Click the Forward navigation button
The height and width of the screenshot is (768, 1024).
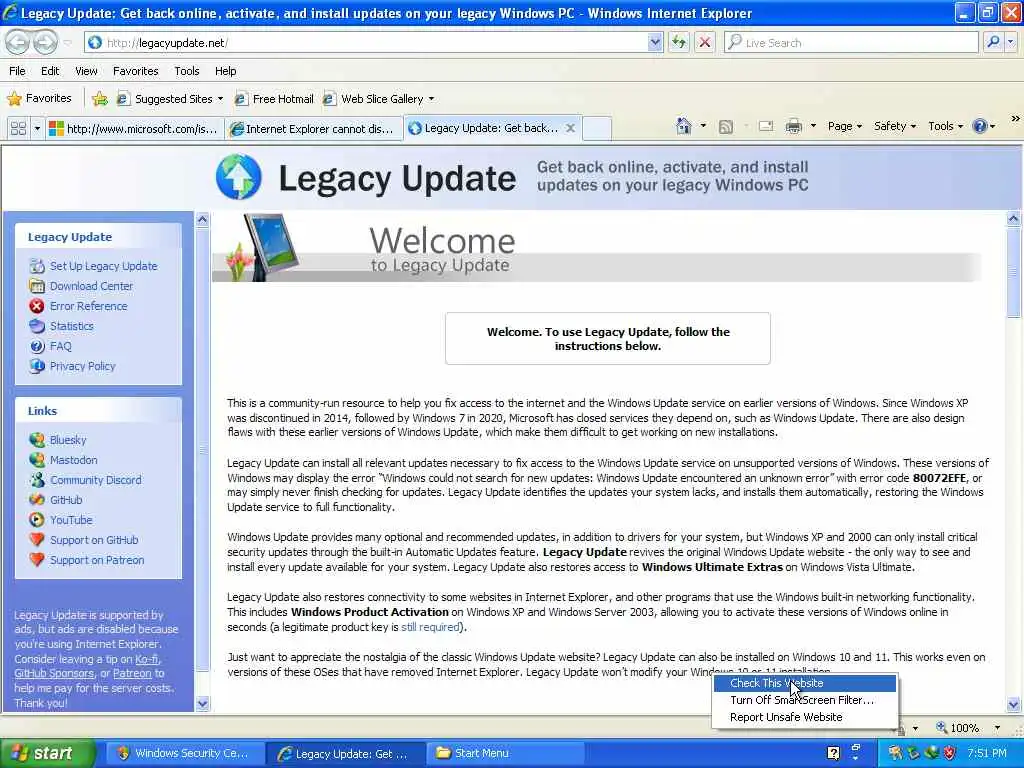click(x=45, y=42)
